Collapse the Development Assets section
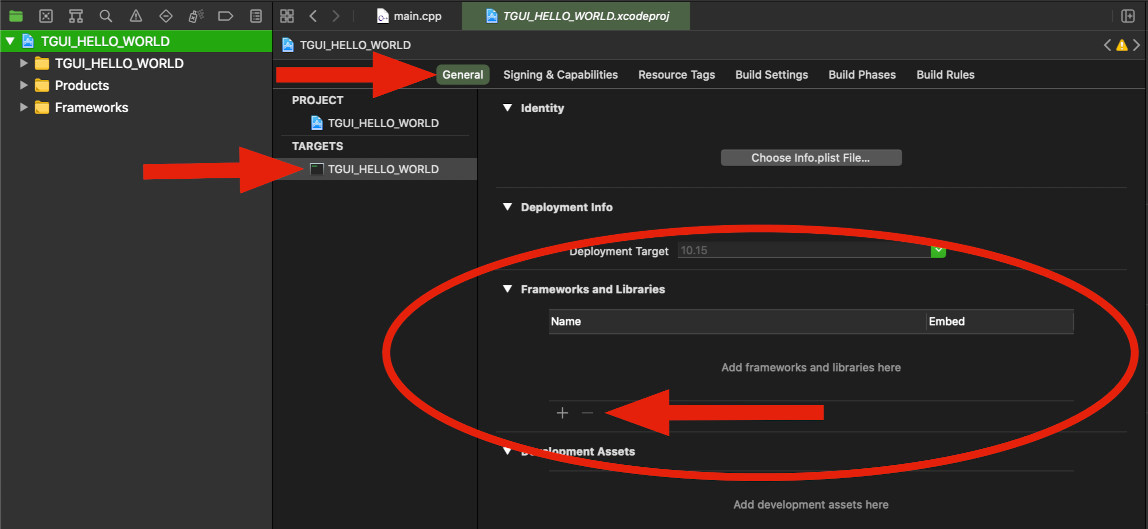 (x=507, y=451)
